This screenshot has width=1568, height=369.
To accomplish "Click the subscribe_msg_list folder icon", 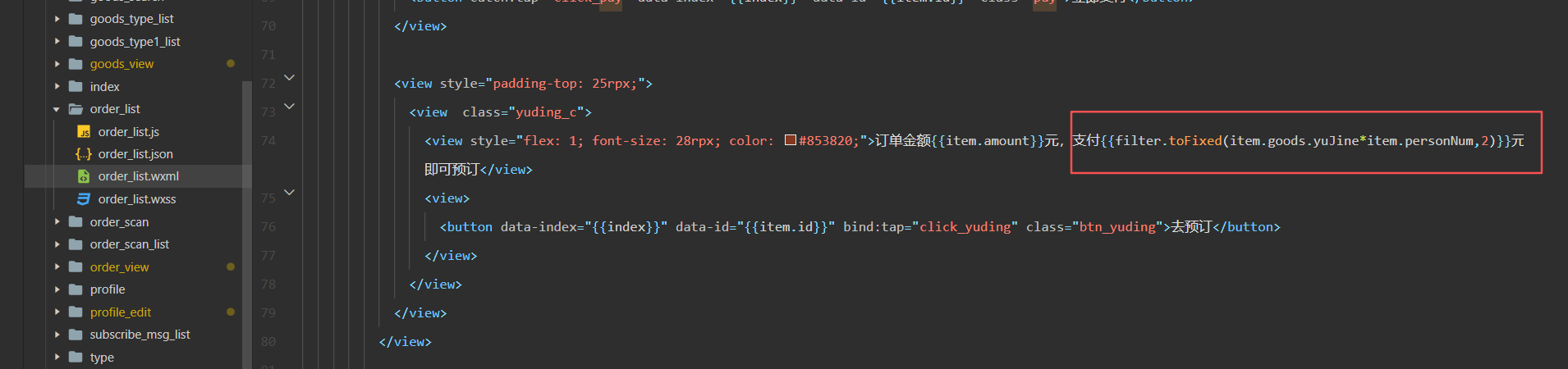I will click(x=76, y=335).
